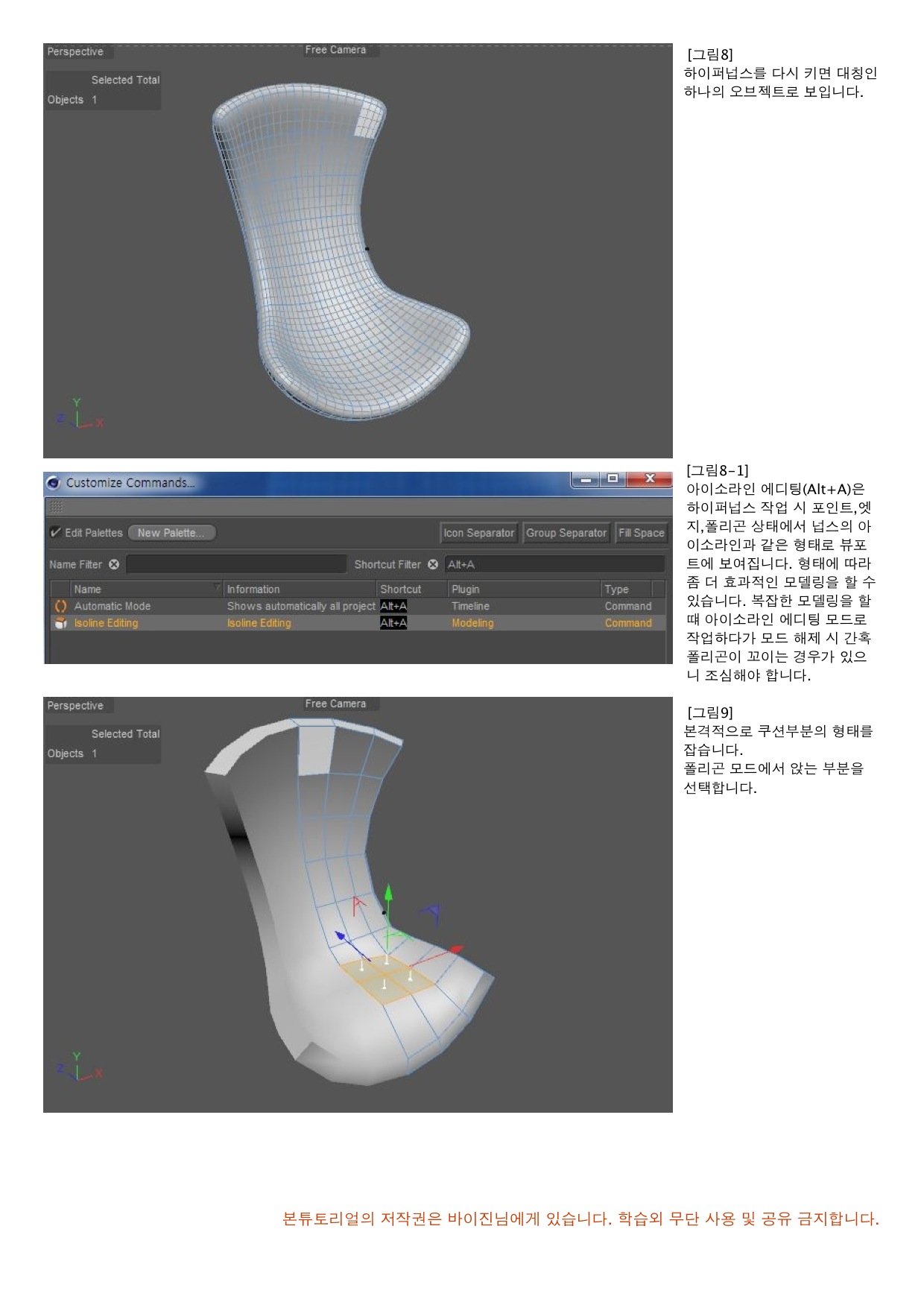Click the Isoline Editing command icon
Viewport: 924px width, 1308px height.
(x=61, y=623)
